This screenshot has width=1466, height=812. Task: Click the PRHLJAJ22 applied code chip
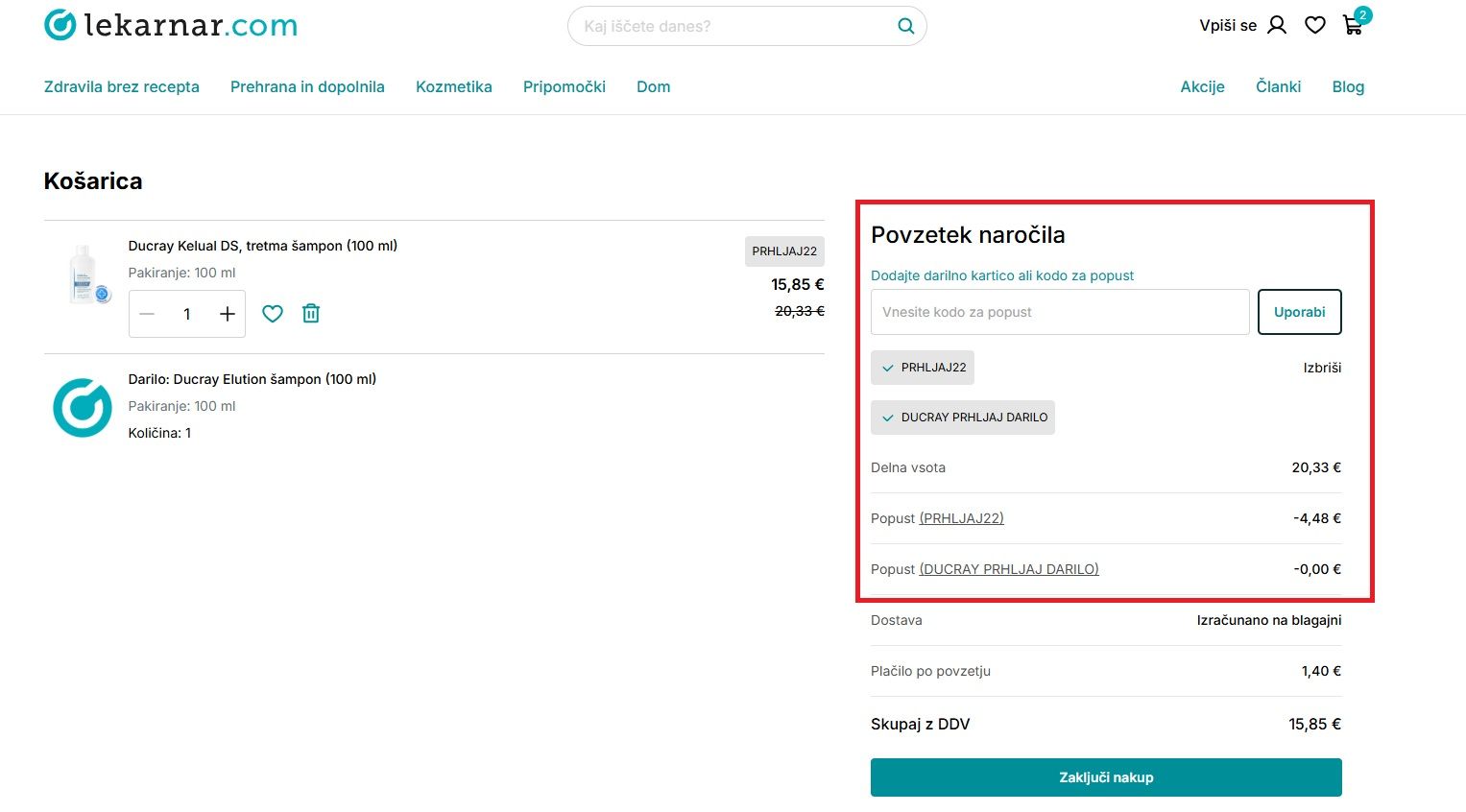(x=923, y=368)
